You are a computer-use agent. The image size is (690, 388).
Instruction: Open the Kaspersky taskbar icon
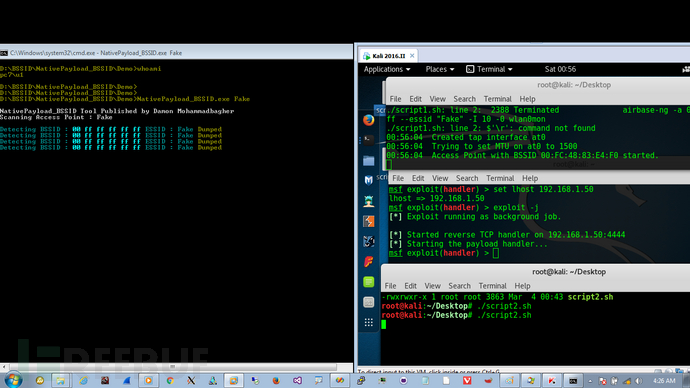(552, 381)
